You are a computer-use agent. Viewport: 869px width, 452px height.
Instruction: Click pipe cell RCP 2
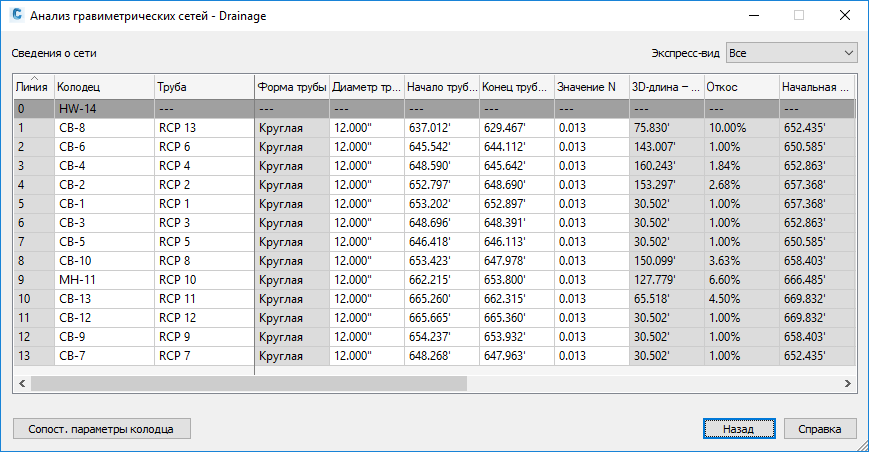[x=204, y=185]
